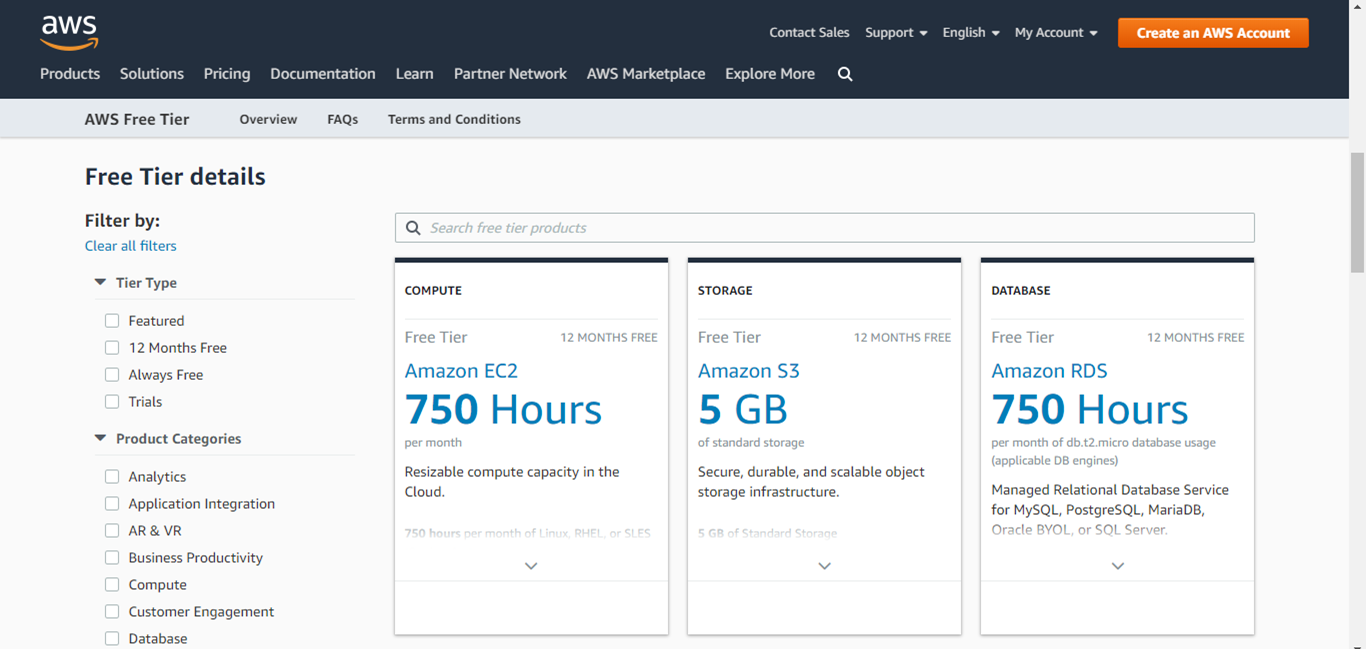Open the Terms and Conditions tab
This screenshot has width=1366, height=649.
click(454, 119)
